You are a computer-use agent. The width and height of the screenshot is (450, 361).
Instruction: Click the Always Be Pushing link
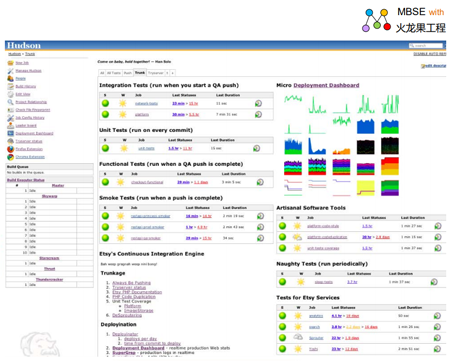pyautogui.click(x=131, y=283)
